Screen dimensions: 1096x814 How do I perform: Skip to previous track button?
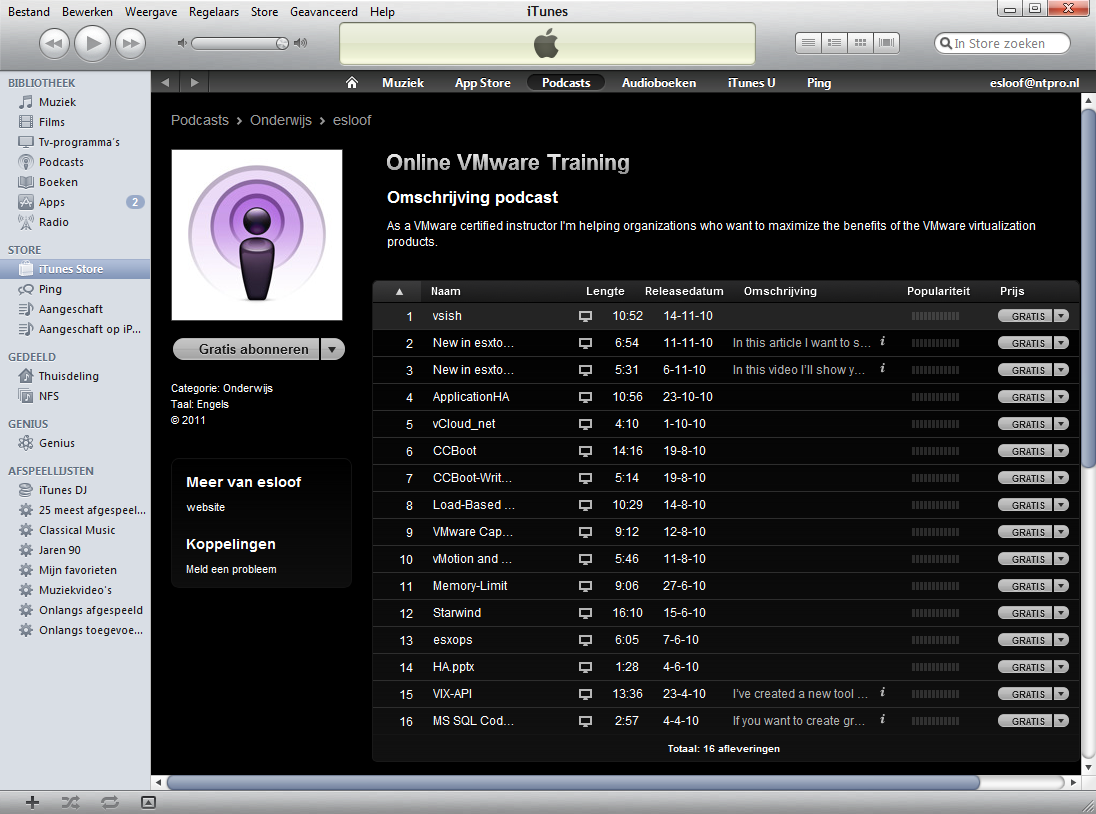pos(54,43)
